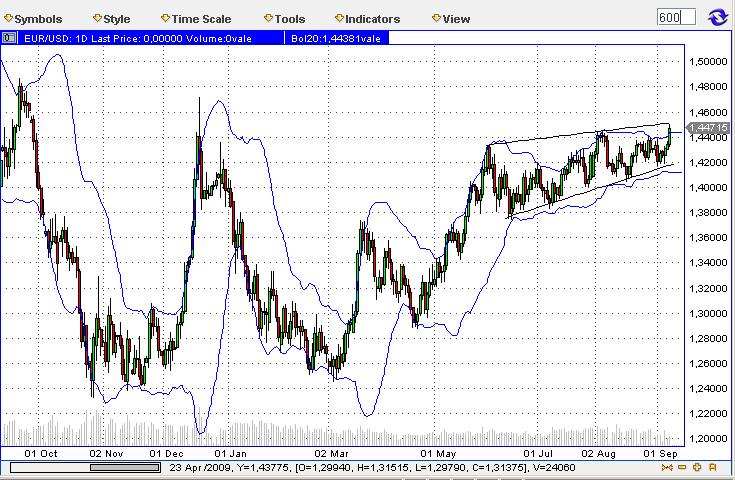Open the View menu
The image size is (735, 480).
click(x=451, y=19)
